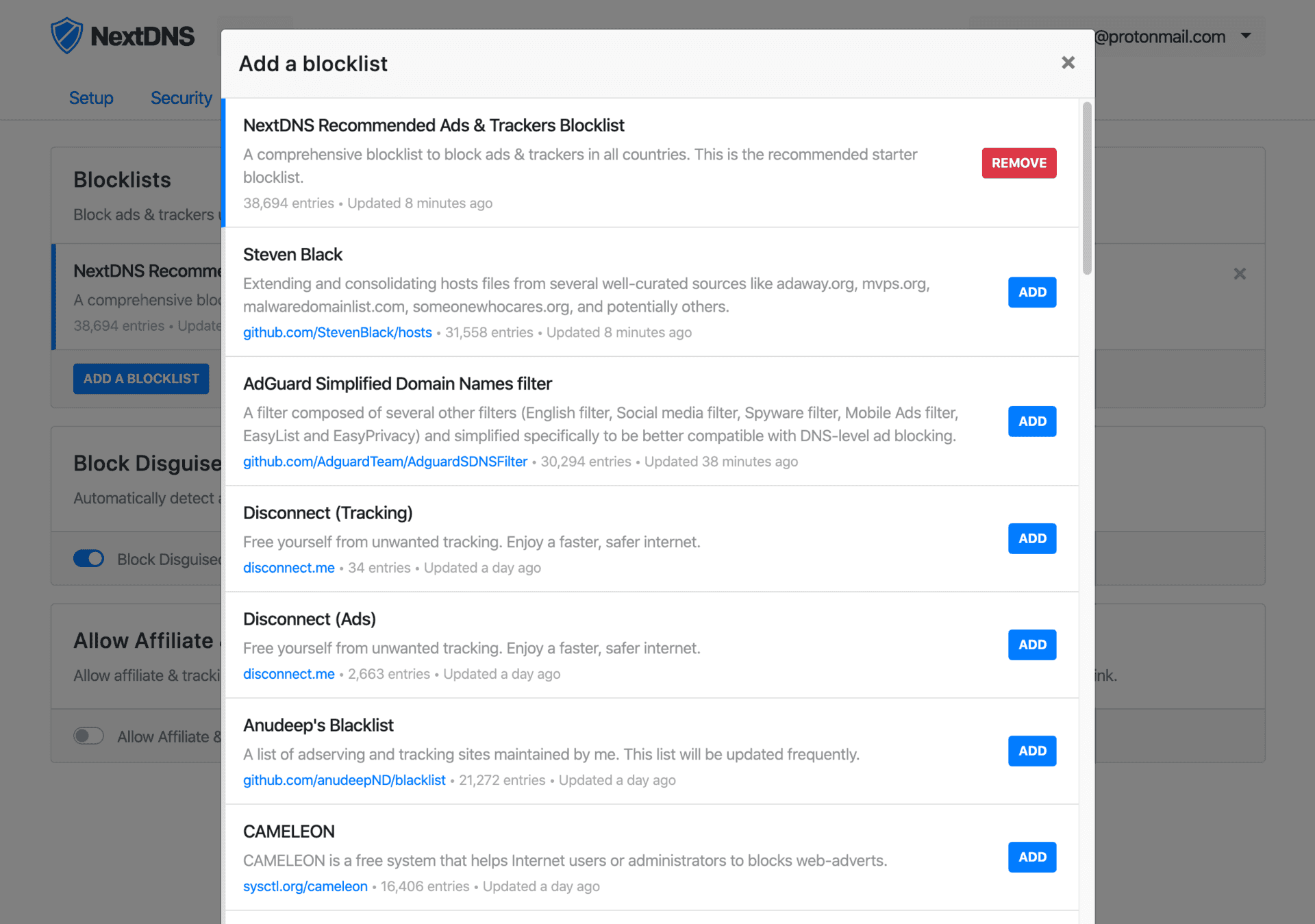Add the Disconnect (Tracking) blocklist
Viewport: 1315px width, 924px height.
pyautogui.click(x=1031, y=538)
